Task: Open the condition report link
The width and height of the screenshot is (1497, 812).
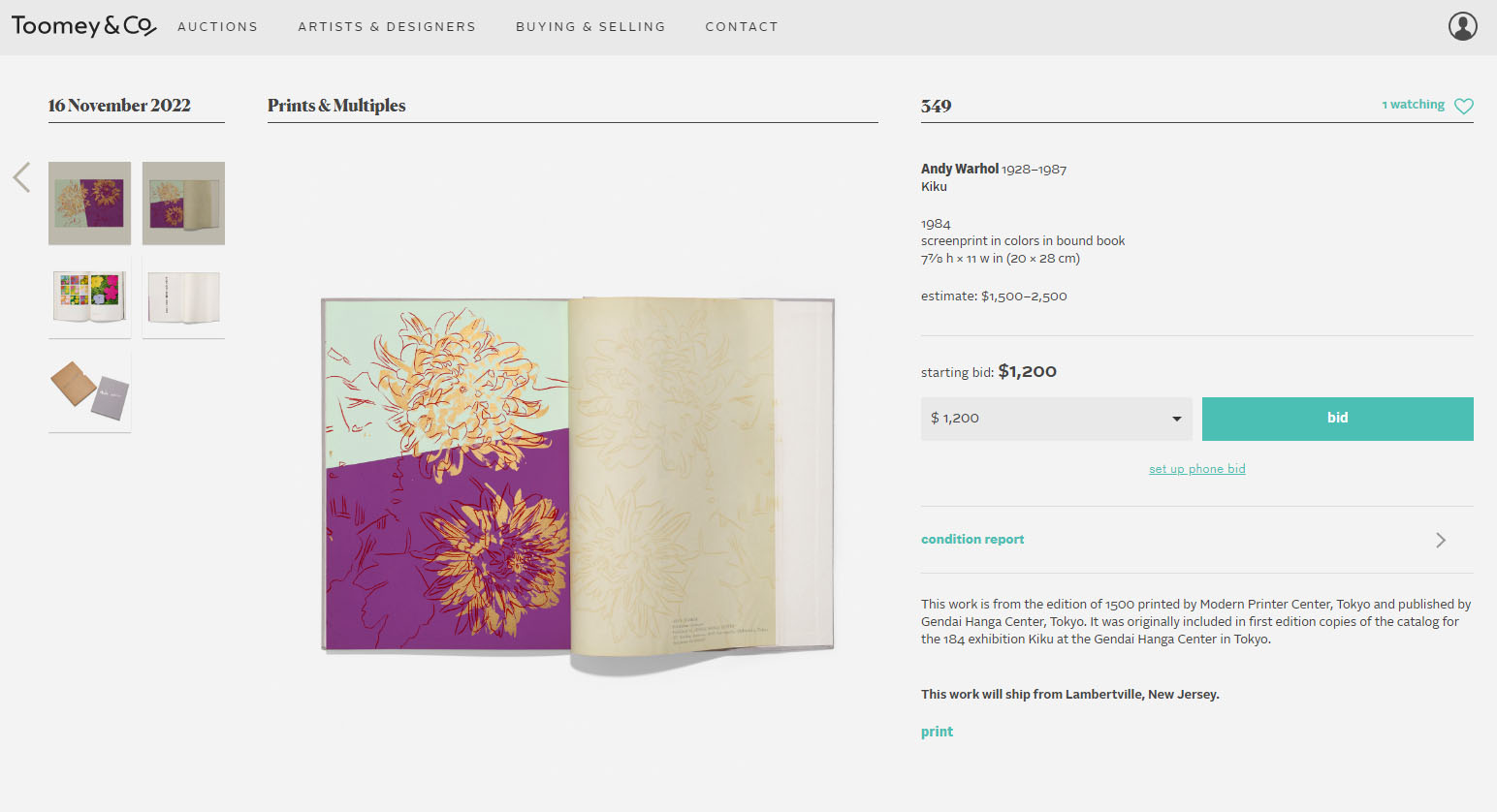Action: (972, 540)
